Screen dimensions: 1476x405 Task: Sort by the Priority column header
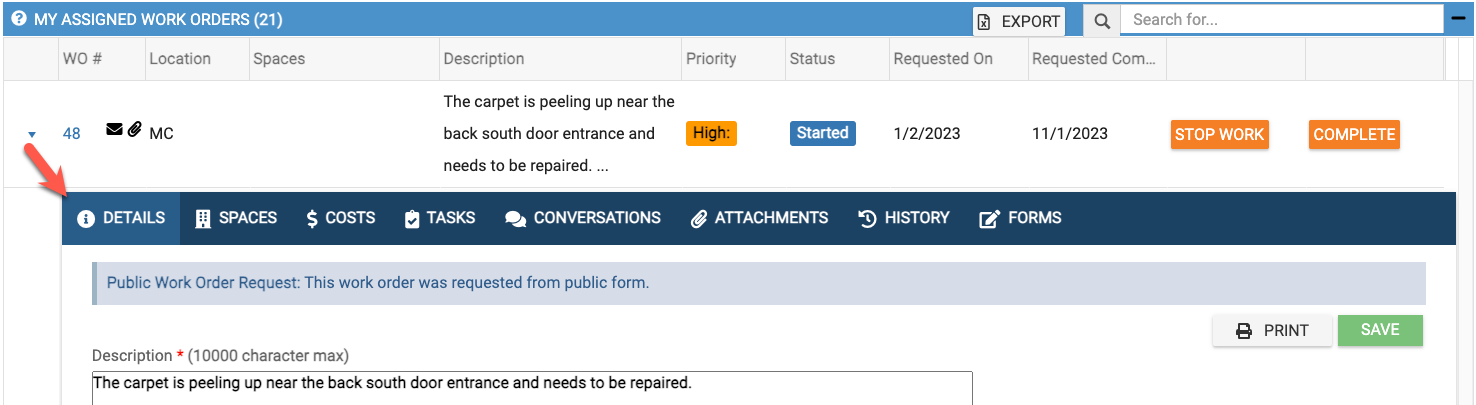[x=711, y=59]
